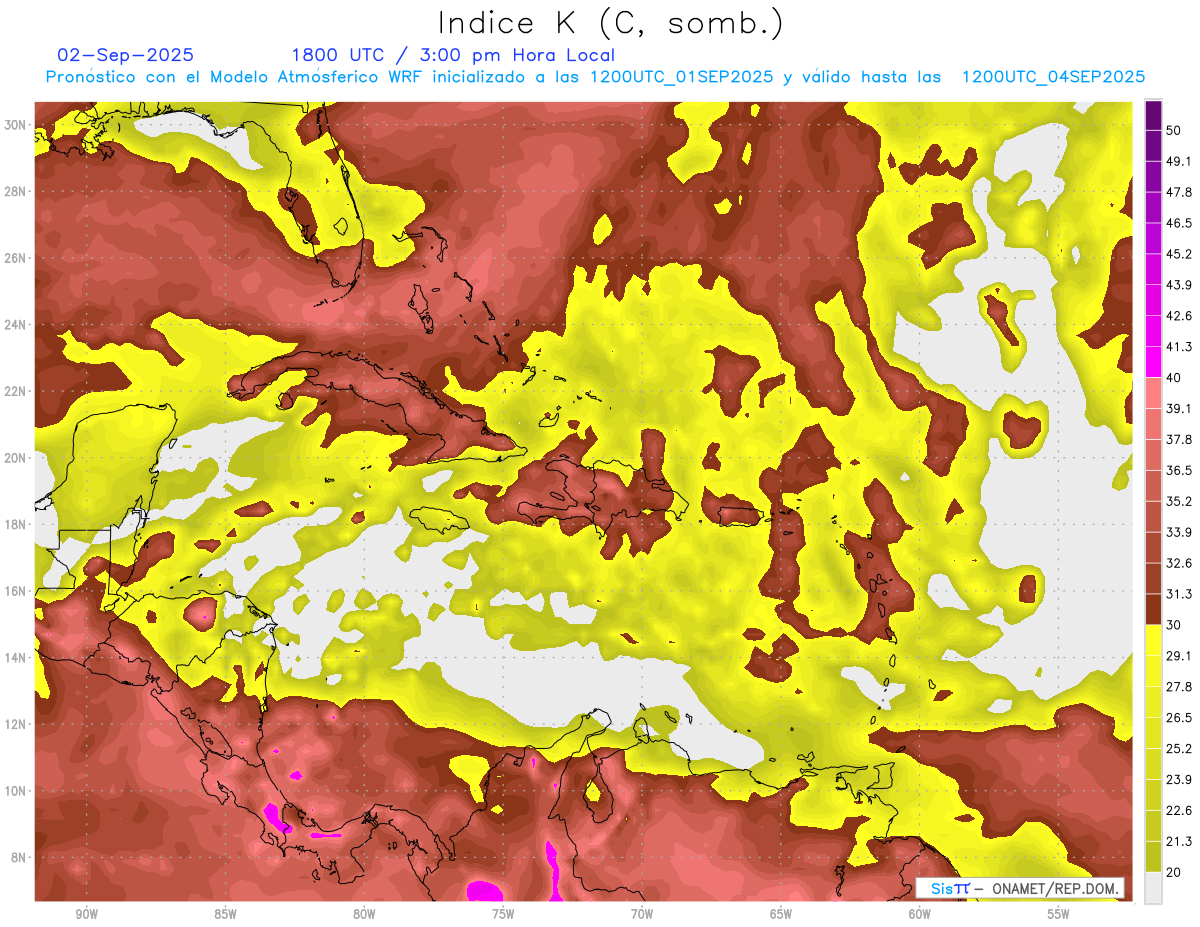The image size is (1200, 927).
Task: Click the SisTT - ONAMET/REP.DOM. label
Action: tap(1020, 888)
